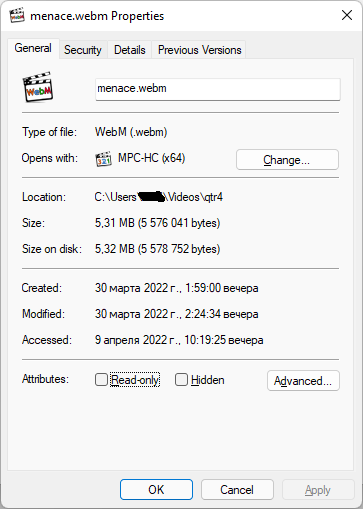Confirm with the OK button

156,490
